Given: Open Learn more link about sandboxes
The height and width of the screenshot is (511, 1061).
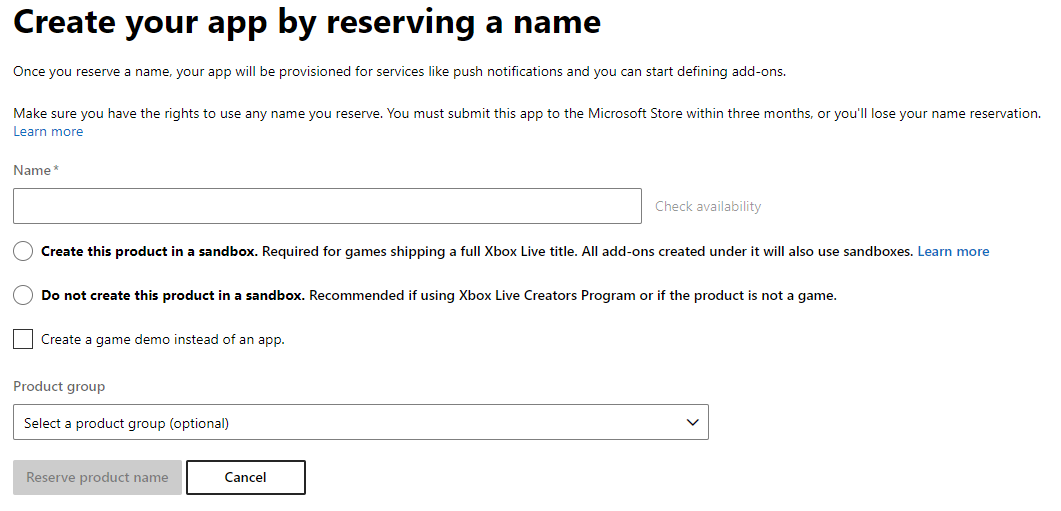Looking at the screenshot, I should click(953, 252).
